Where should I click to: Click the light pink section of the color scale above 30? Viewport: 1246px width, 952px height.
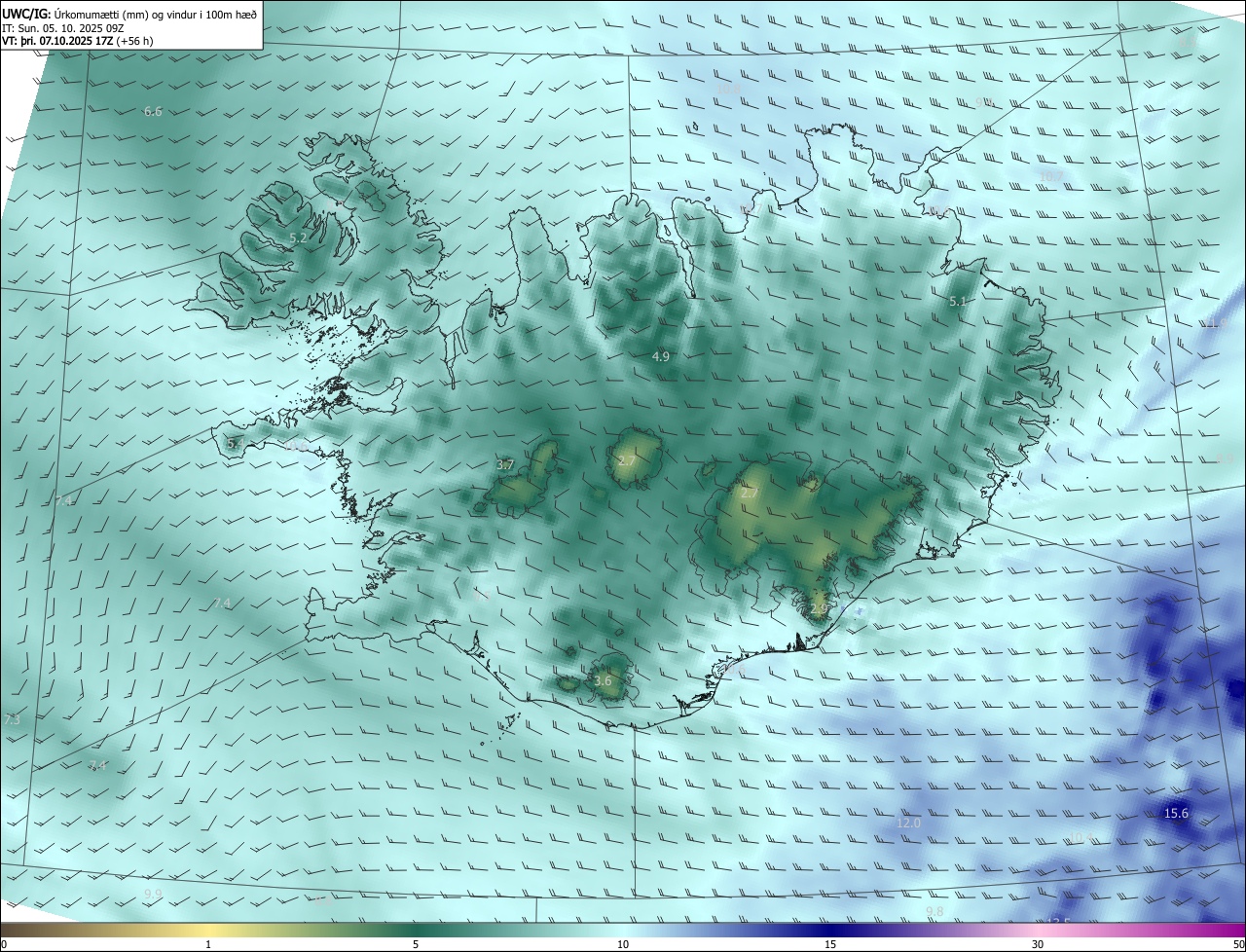pos(1038,930)
